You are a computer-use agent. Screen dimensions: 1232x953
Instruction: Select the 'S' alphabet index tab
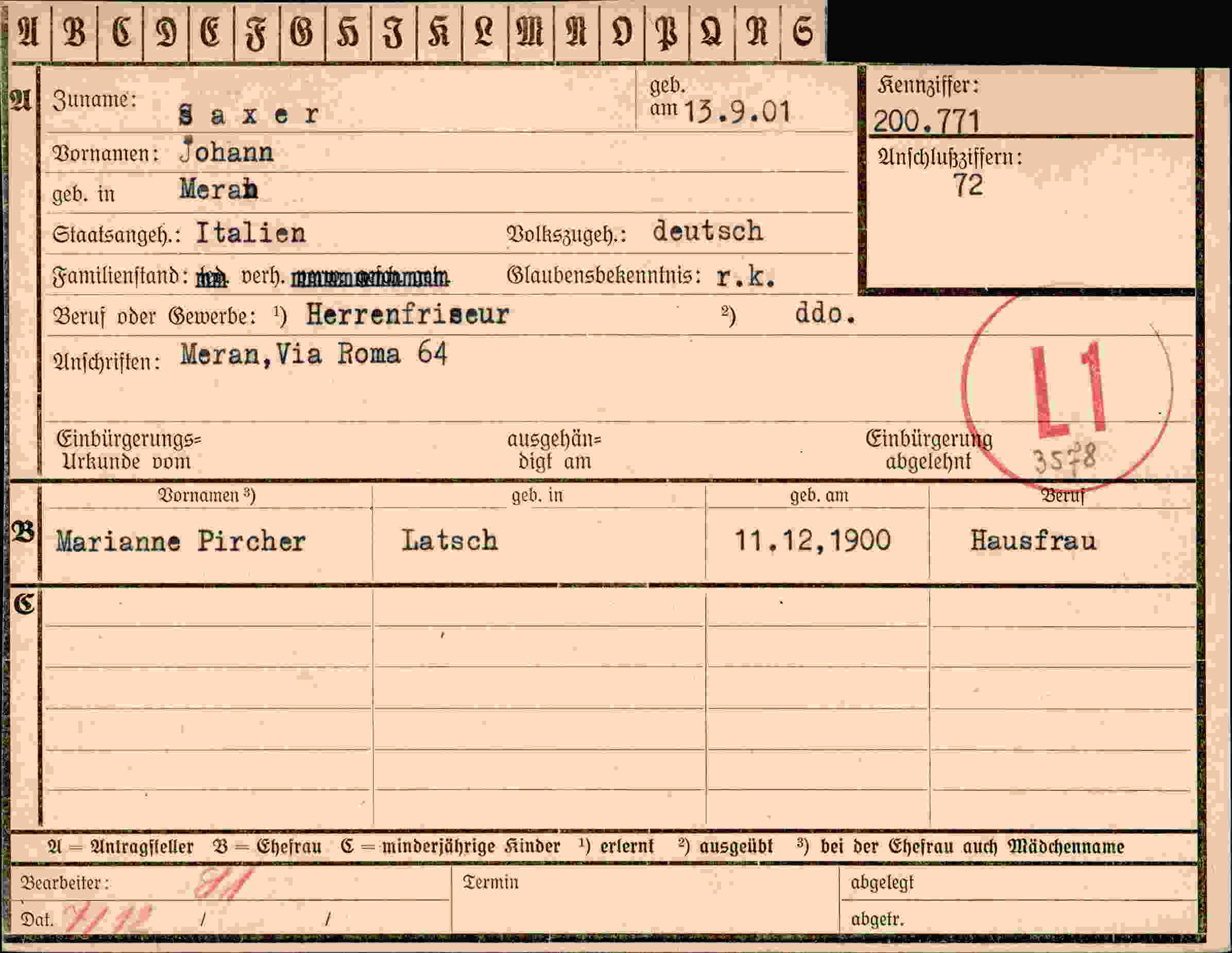803,31
